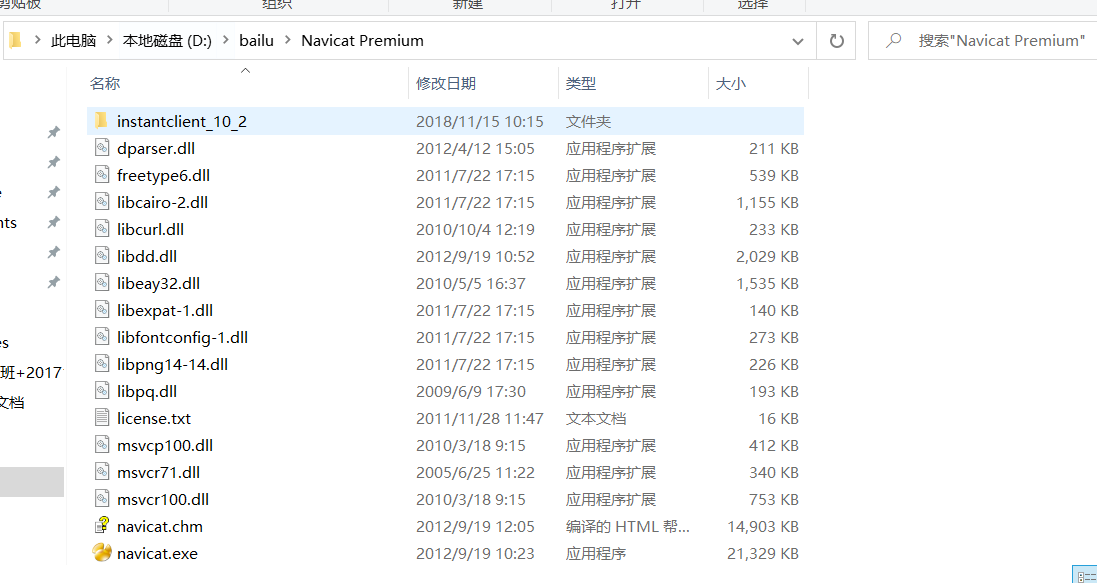The width and height of the screenshot is (1097, 583).
Task: Select the license.txt document icon
Action: tap(102, 418)
